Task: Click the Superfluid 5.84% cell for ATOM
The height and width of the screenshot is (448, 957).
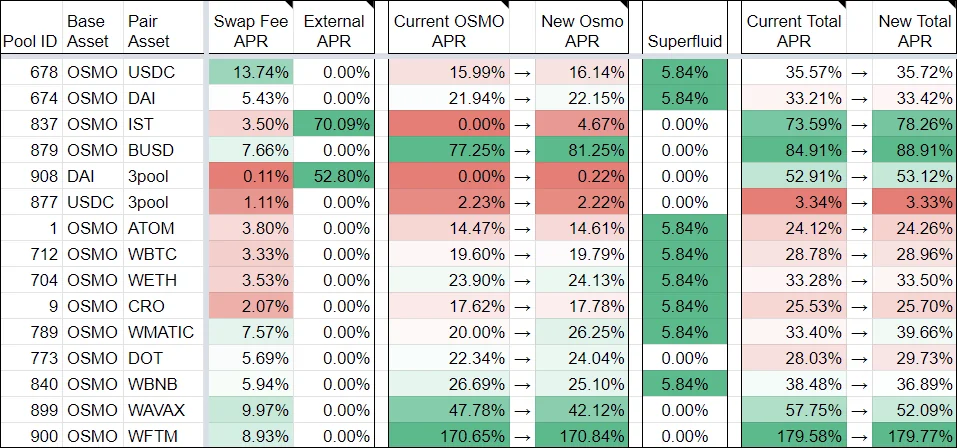Action: point(685,228)
